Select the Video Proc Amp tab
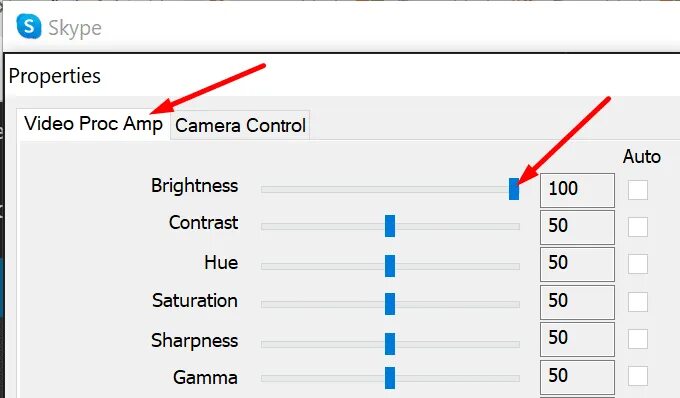 (93, 124)
